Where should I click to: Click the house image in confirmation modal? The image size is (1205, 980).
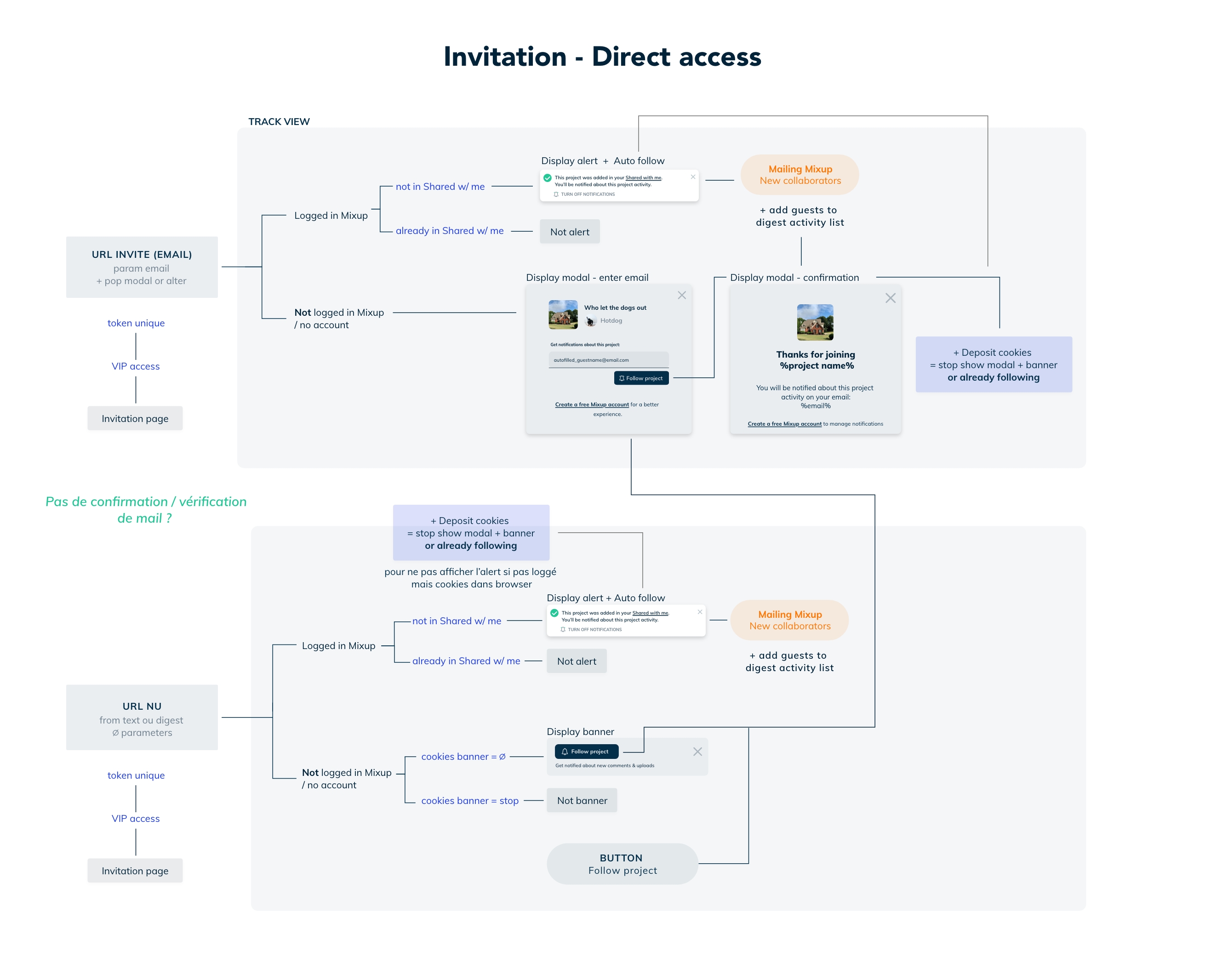tap(815, 322)
